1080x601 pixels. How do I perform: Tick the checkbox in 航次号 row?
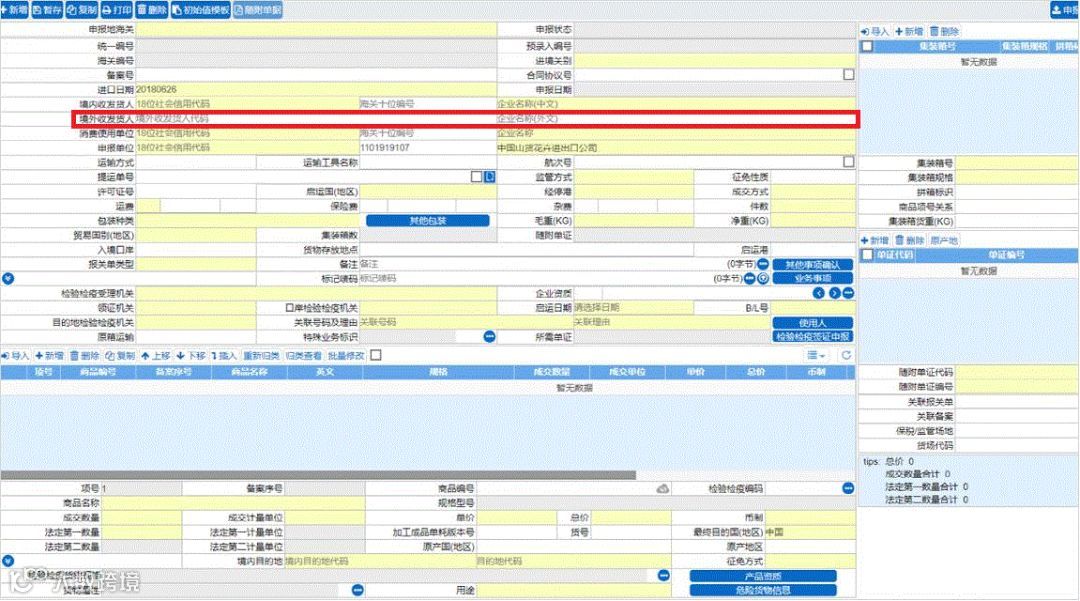849,162
